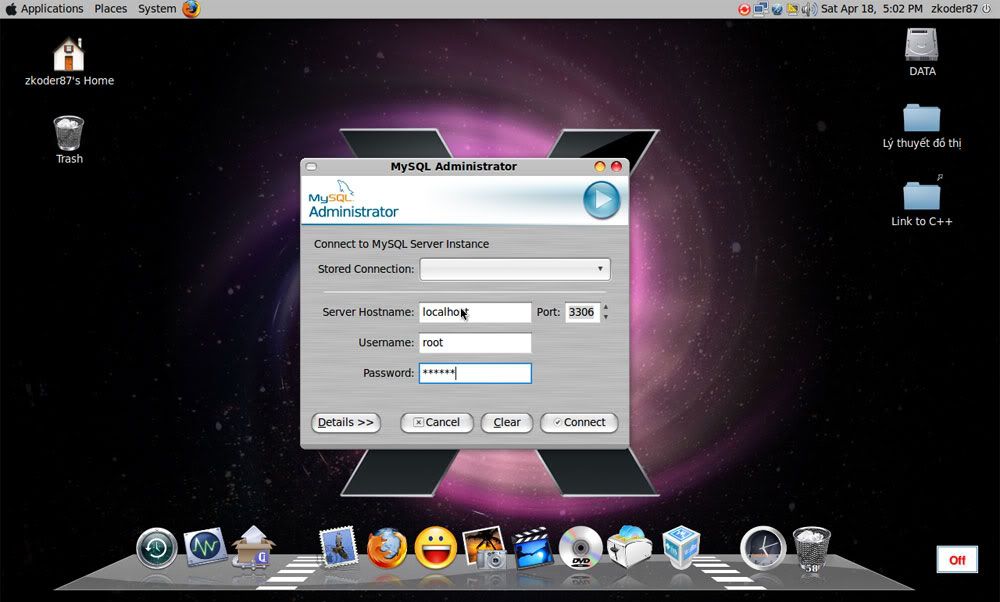This screenshot has height=602, width=1000.
Task: Open the yellow smiley messenger dock icon
Action: [436, 548]
